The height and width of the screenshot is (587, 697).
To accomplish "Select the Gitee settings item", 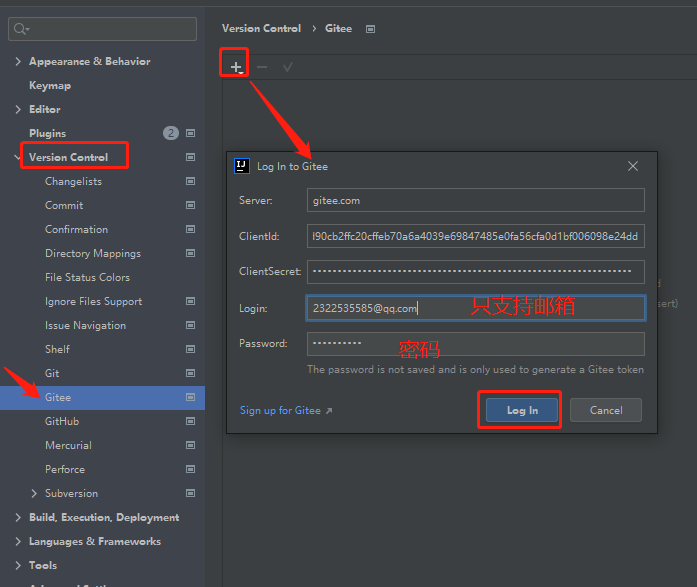I will coord(58,397).
